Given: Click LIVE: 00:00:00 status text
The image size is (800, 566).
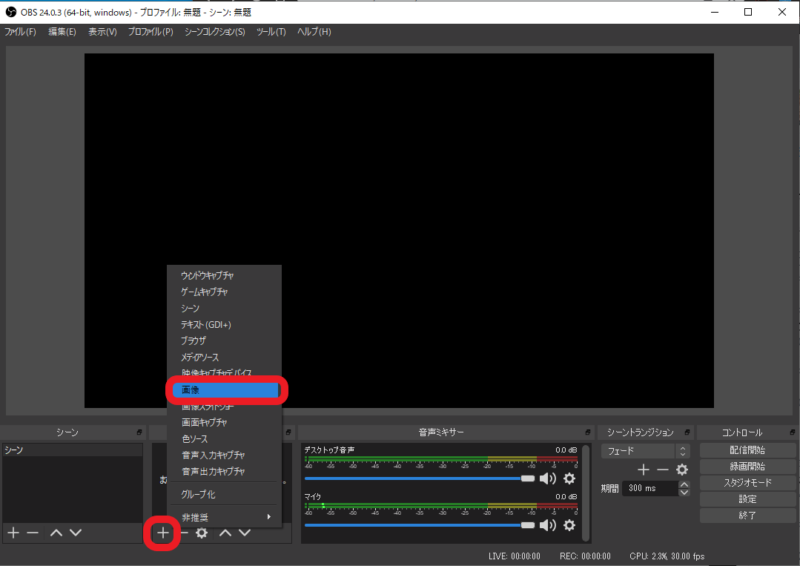Looking at the screenshot, I should point(514,556).
